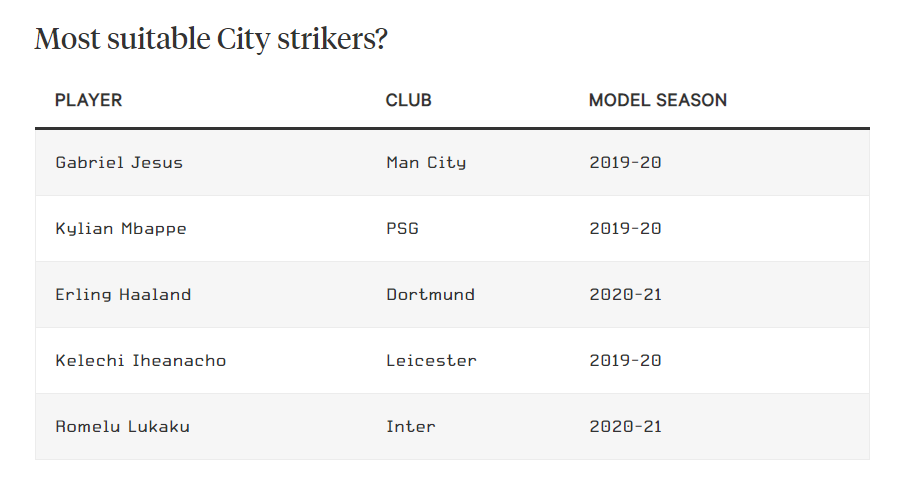
Task: Click the Leicester club cell
Action: click(431, 360)
